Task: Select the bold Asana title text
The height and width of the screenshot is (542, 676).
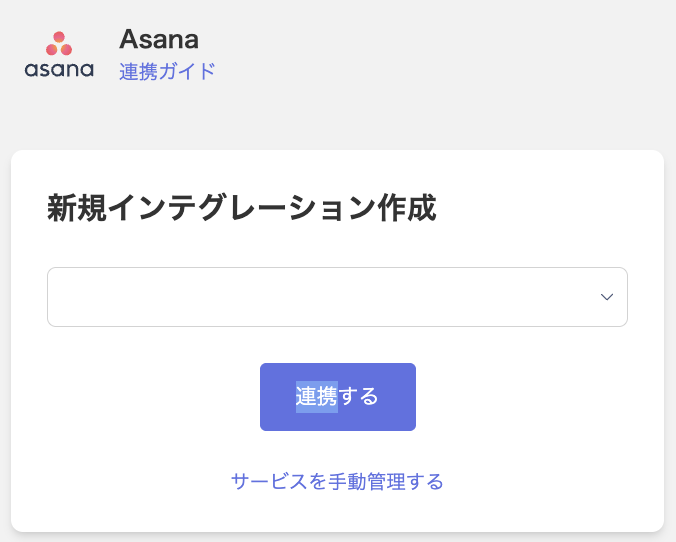Action: point(159,39)
